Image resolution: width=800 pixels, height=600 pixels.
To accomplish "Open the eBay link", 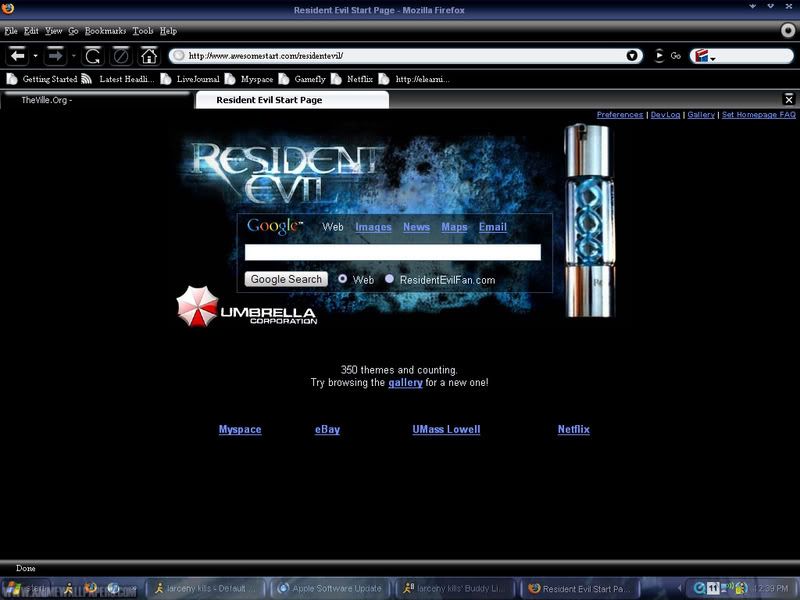I will (x=328, y=430).
